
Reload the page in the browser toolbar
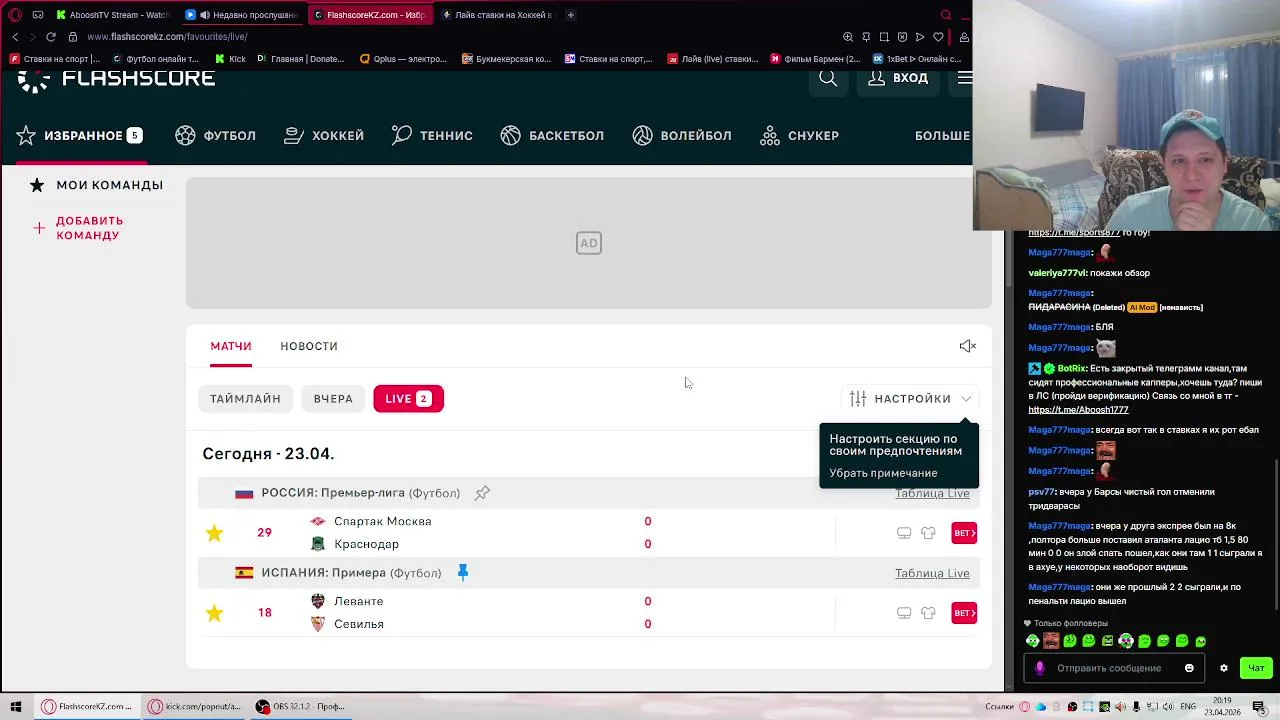click(x=50, y=37)
